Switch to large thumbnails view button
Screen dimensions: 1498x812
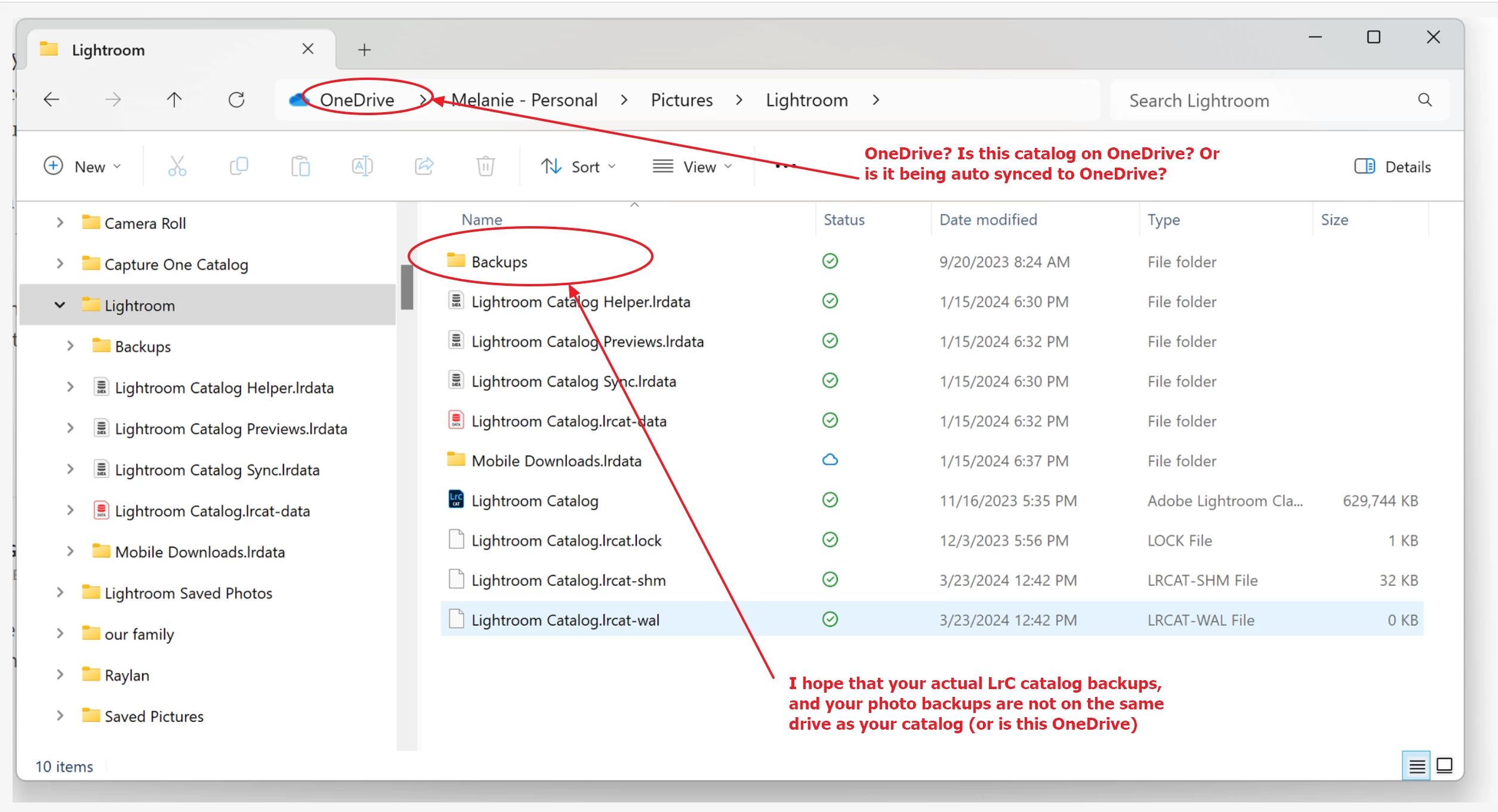tap(1444, 765)
